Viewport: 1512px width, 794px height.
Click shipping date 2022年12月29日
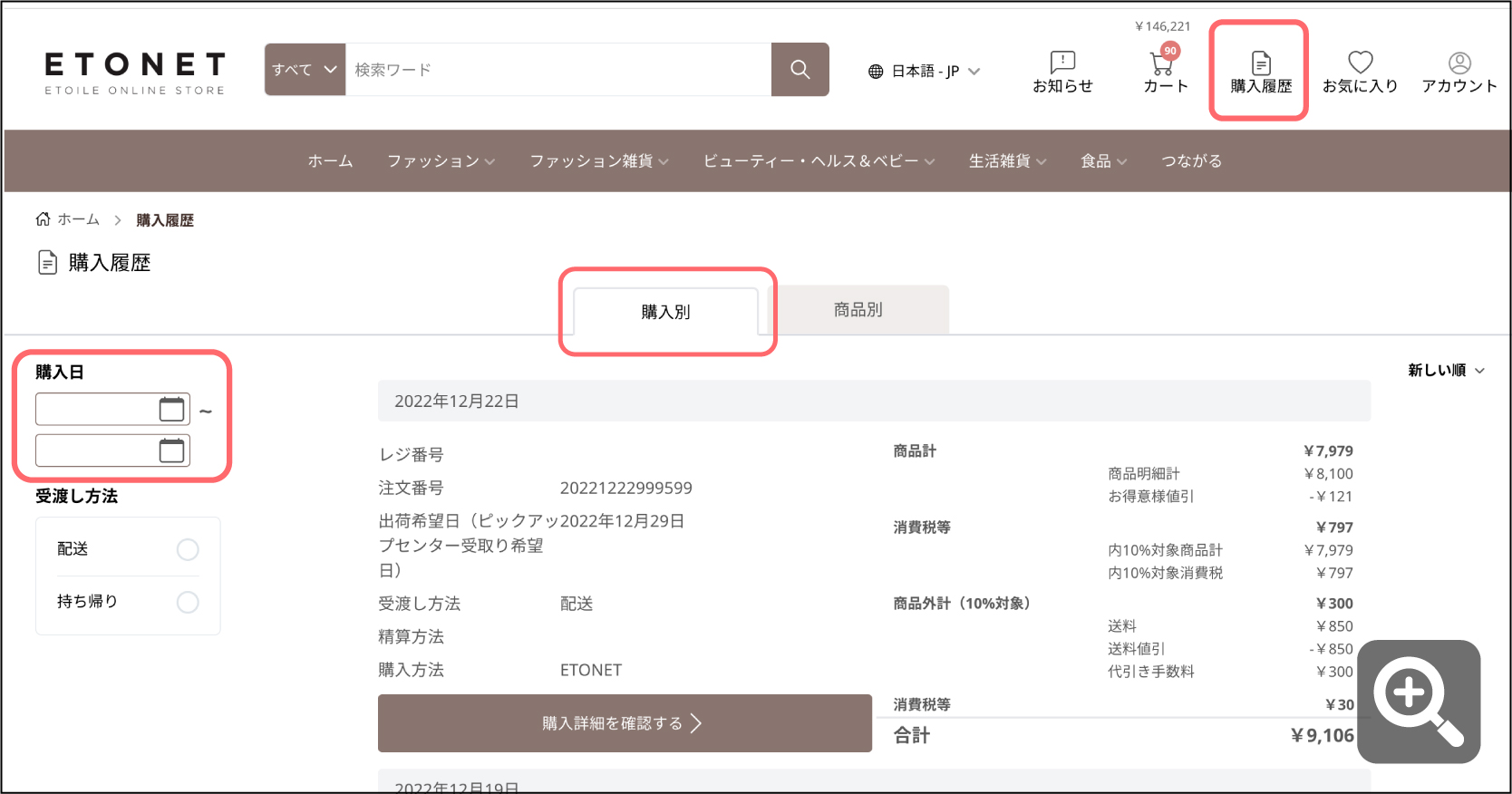[x=622, y=521]
